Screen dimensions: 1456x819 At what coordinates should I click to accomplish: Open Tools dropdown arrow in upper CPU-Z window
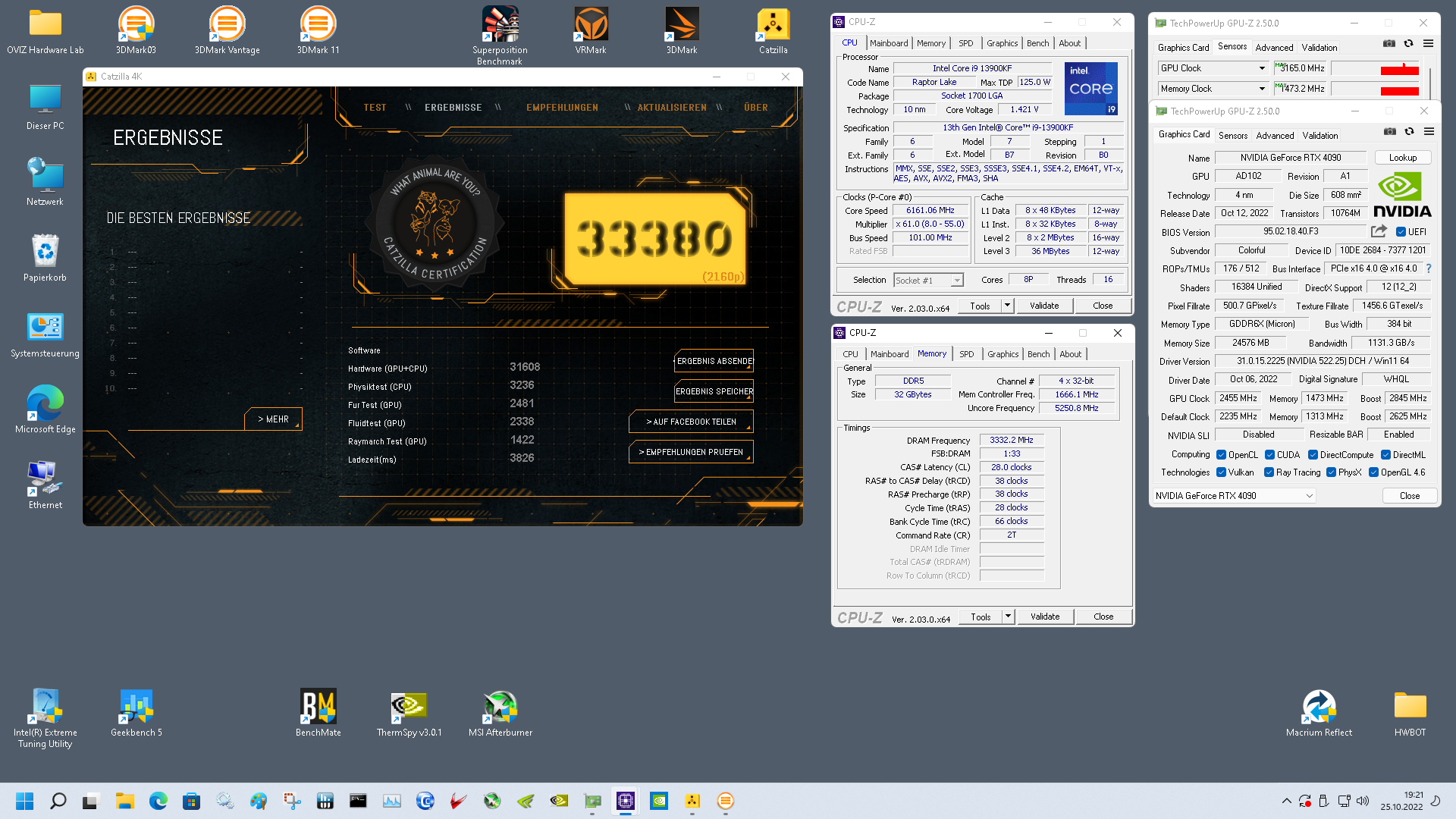(1007, 306)
